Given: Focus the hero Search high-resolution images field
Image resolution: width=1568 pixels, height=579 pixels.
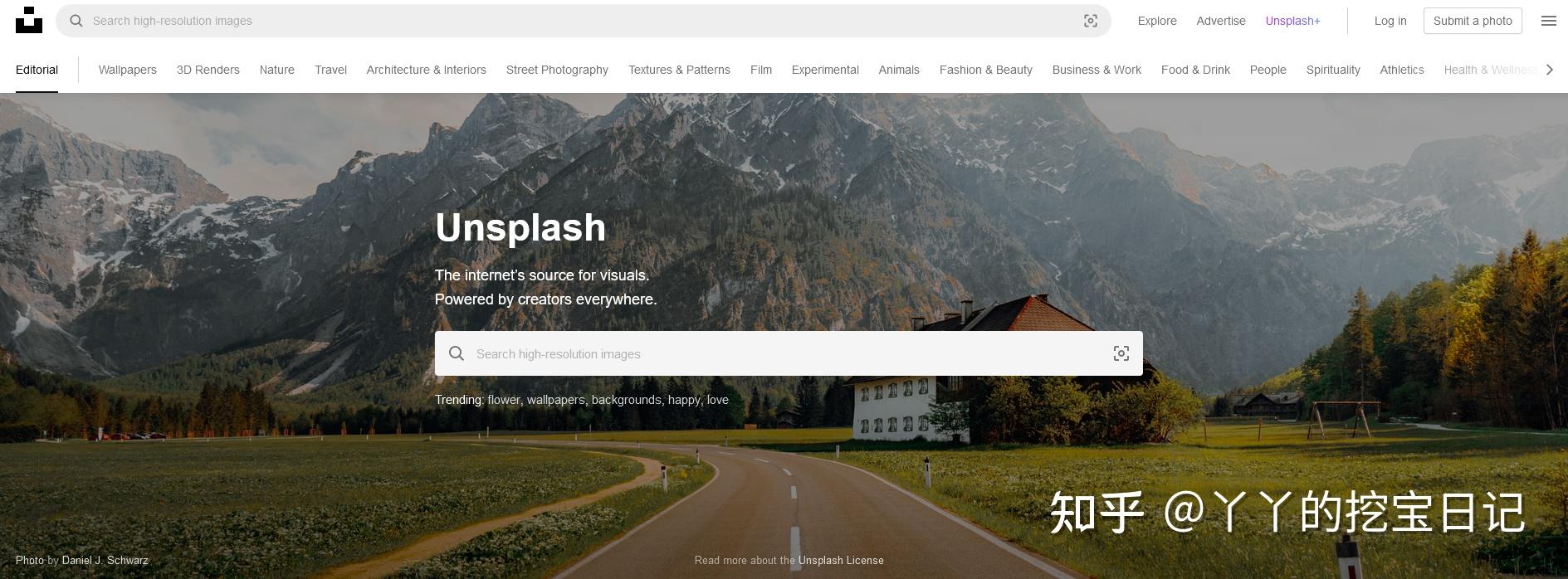Looking at the screenshot, I should (x=789, y=353).
